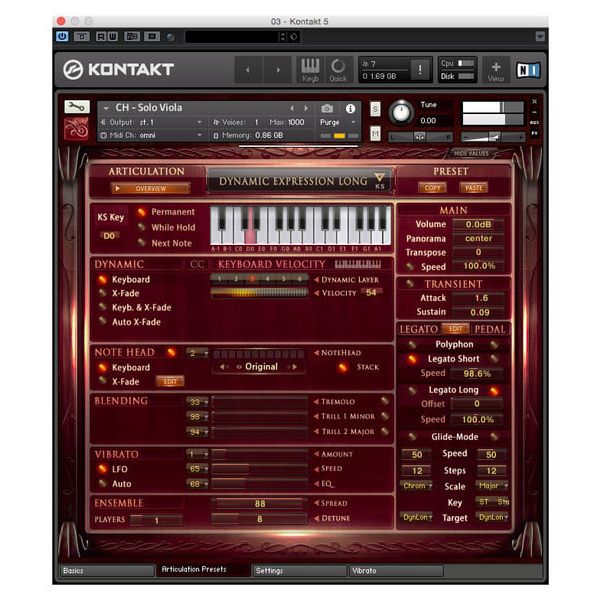Image resolution: width=600 pixels, height=600 pixels.
Task: Open Tremolo blending value 33 dropdown
Action: 198,402
